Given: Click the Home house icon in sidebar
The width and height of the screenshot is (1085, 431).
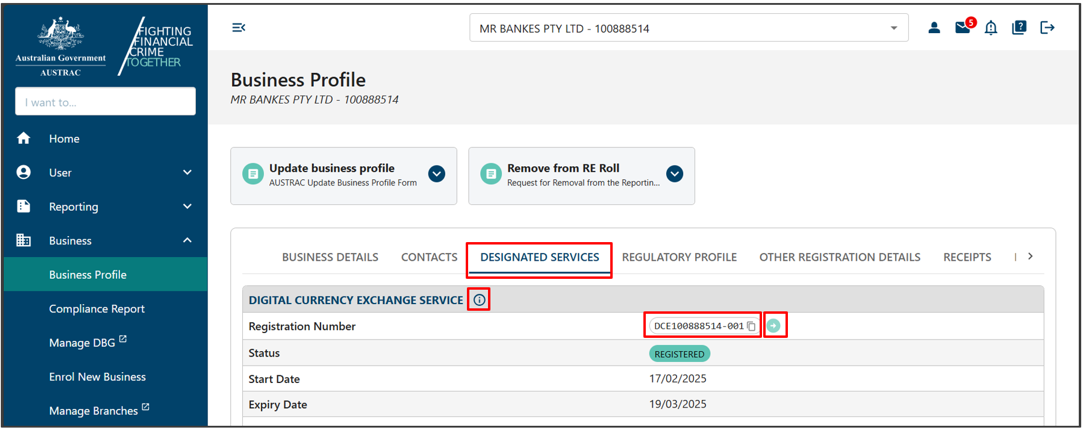Looking at the screenshot, I should 24,138.
